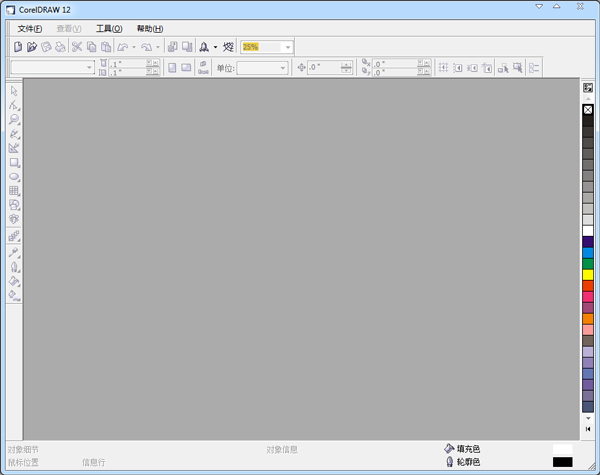Expand the paper size dropdown
This screenshot has width=600, height=475.
pyautogui.click(x=89, y=68)
